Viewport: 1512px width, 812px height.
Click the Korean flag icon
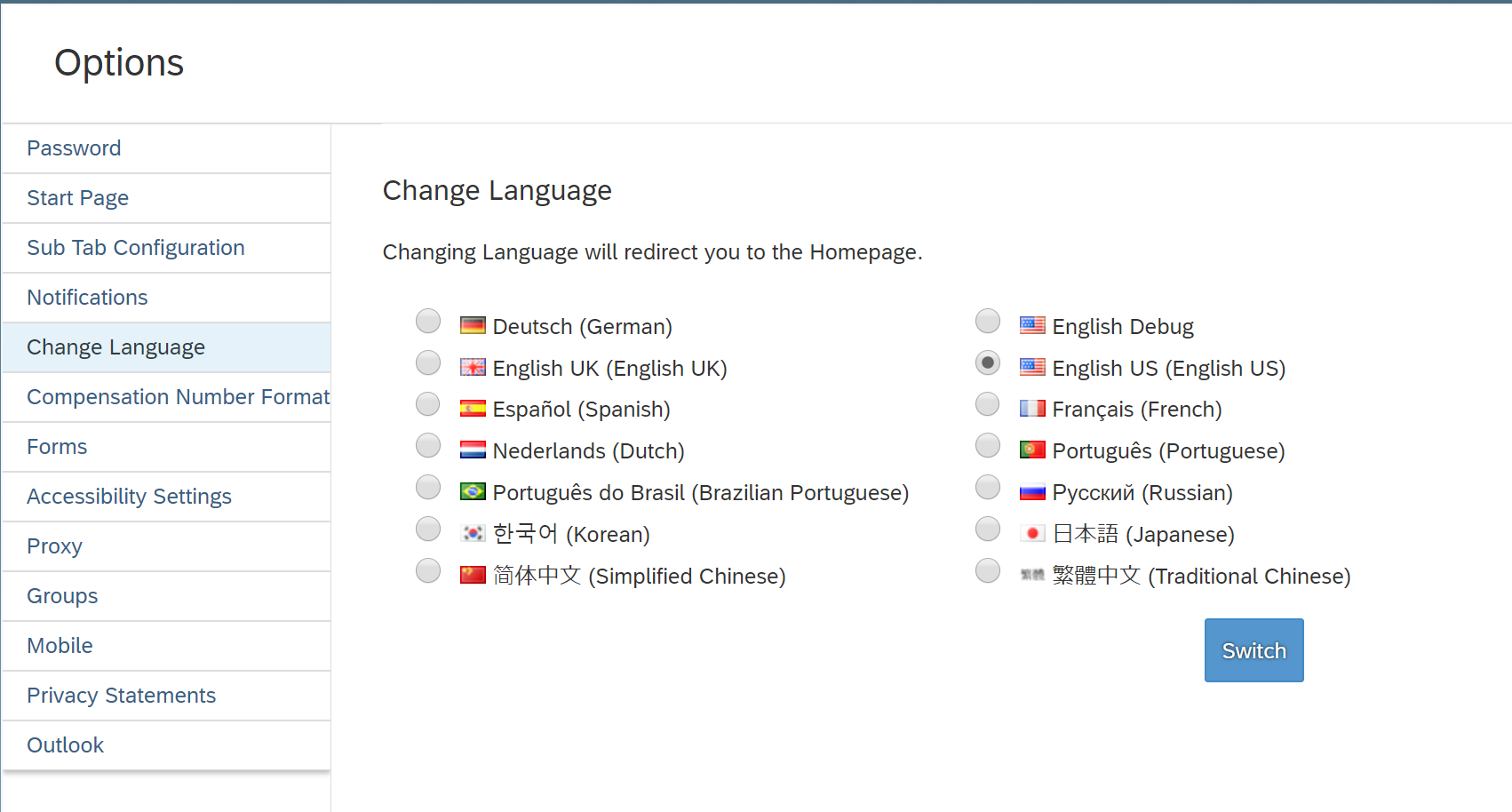tap(473, 533)
